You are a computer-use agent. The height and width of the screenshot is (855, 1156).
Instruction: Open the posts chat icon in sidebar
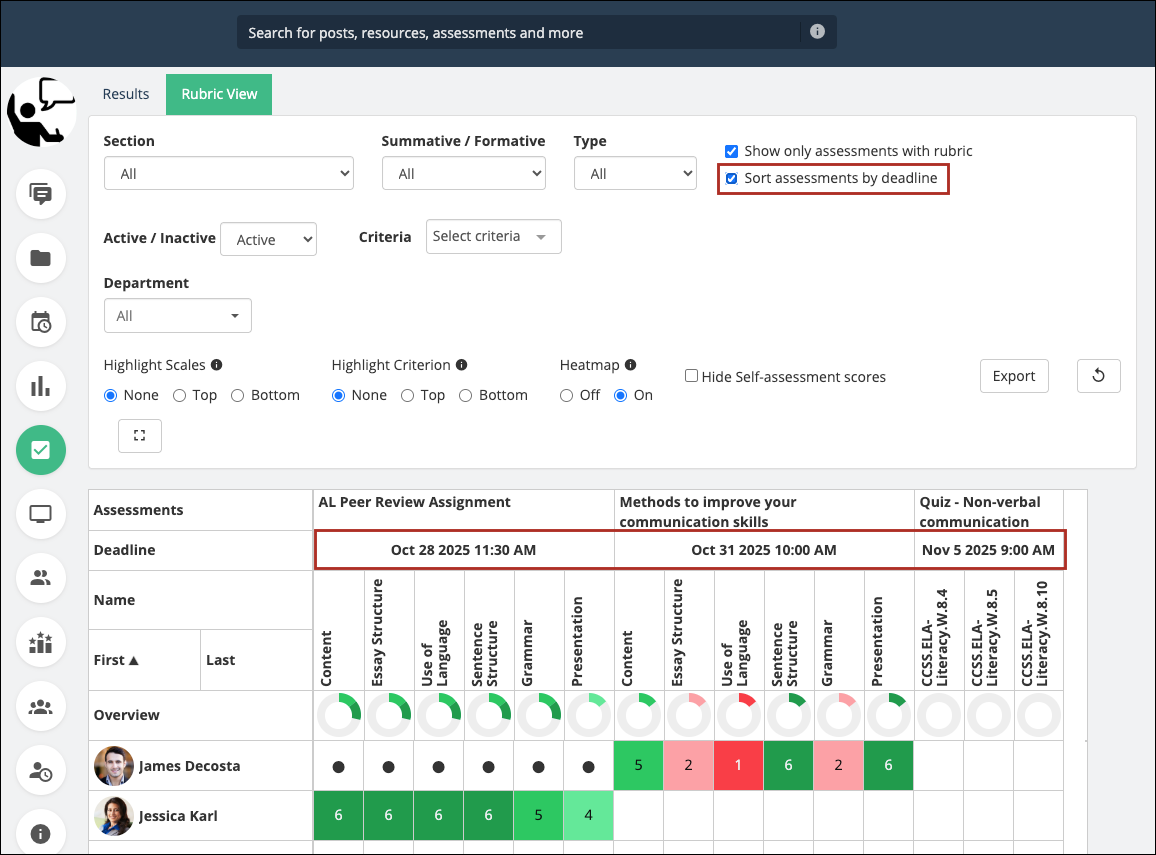coord(41,194)
